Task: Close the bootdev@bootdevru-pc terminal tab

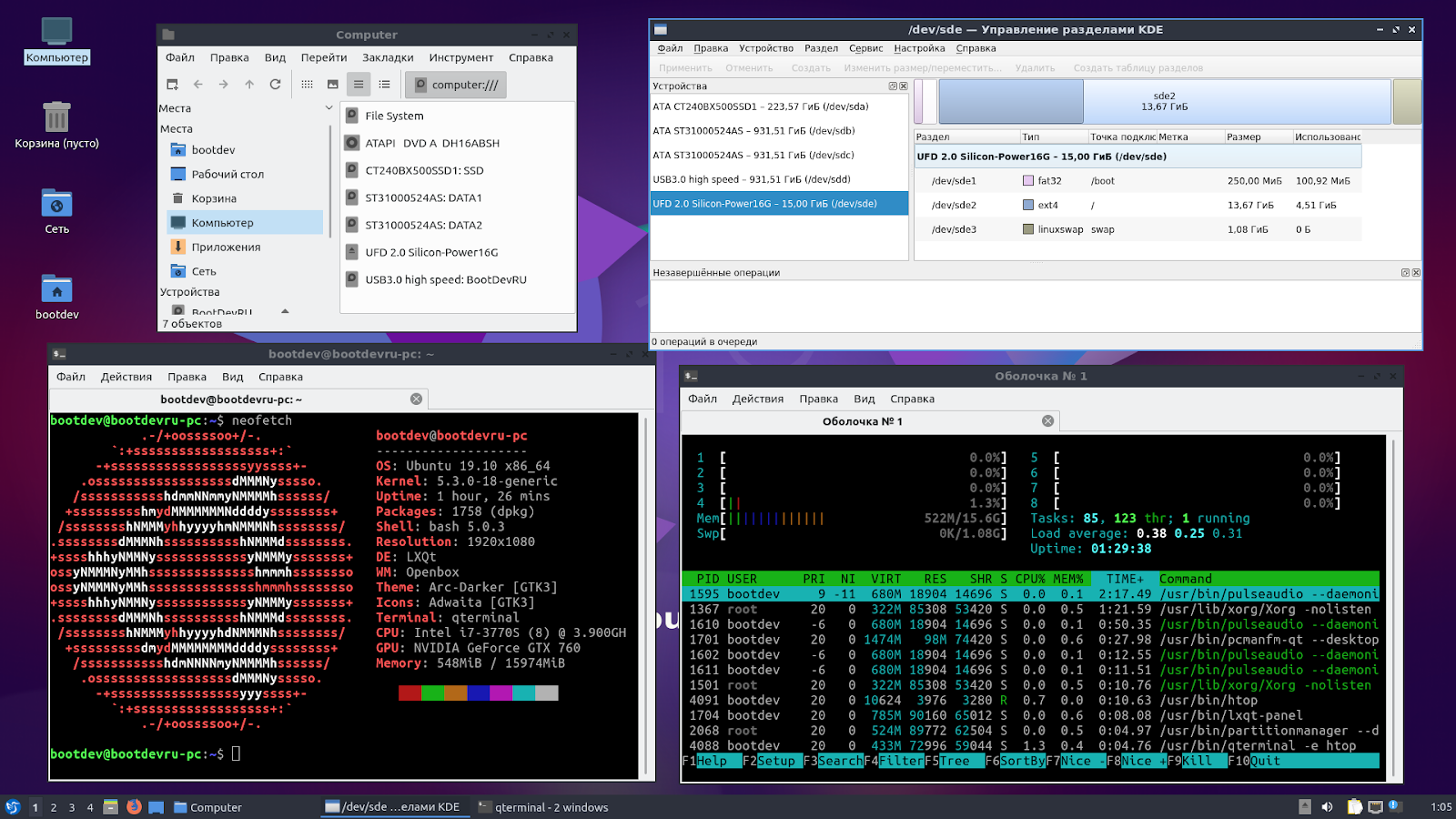Action: pyautogui.click(x=416, y=399)
